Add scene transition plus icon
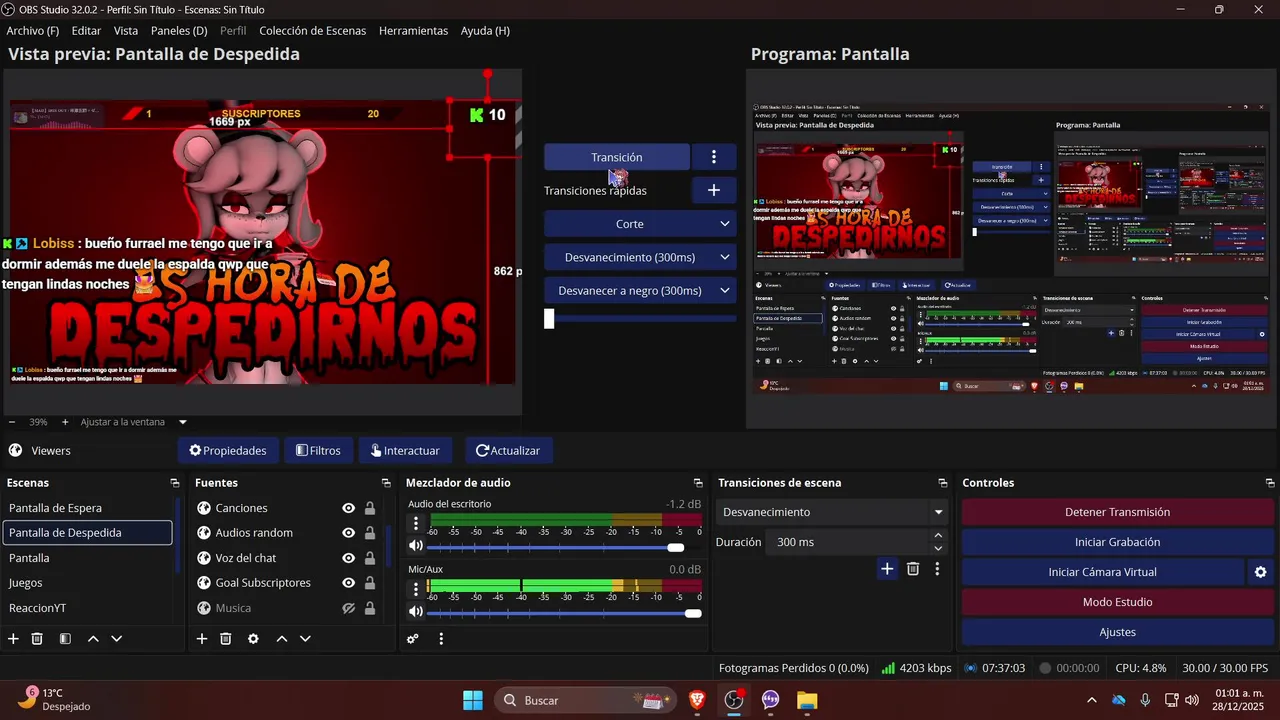1280x720 pixels. click(887, 569)
